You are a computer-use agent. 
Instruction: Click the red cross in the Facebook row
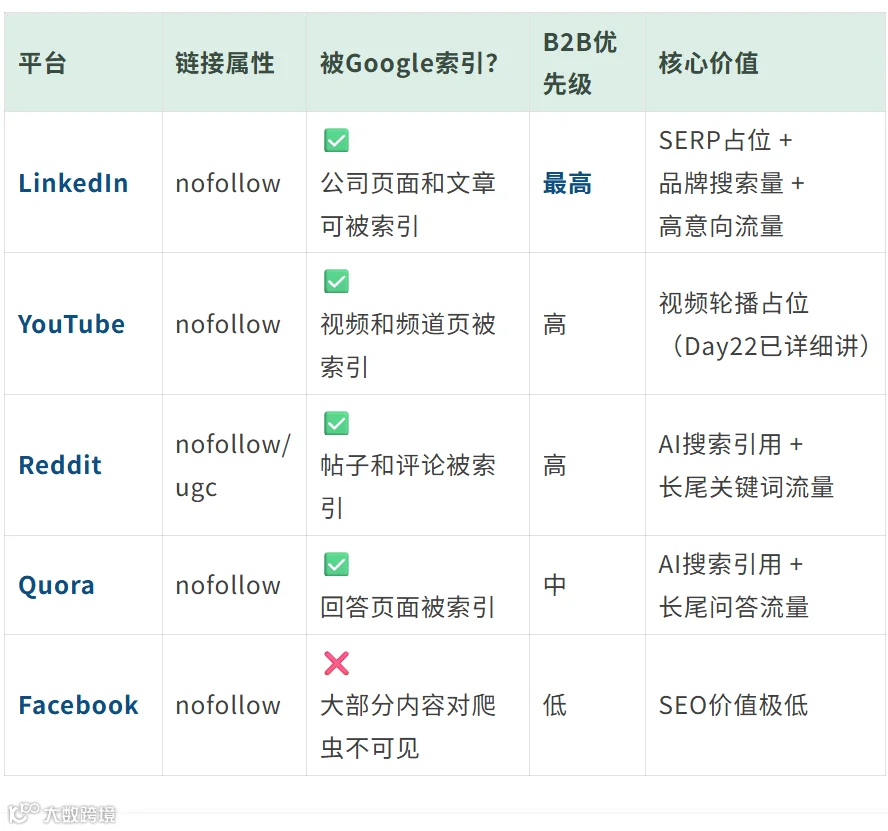tap(336, 663)
